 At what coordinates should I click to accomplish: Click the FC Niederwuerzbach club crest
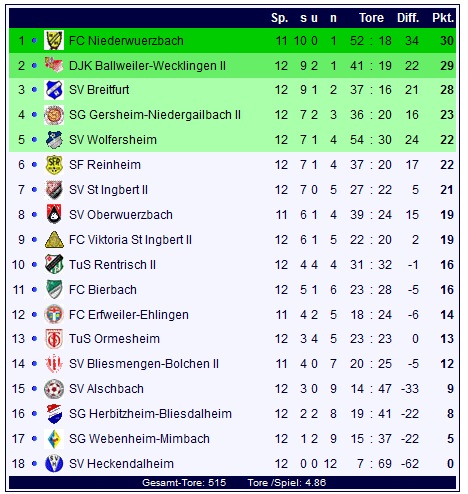click(x=54, y=40)
